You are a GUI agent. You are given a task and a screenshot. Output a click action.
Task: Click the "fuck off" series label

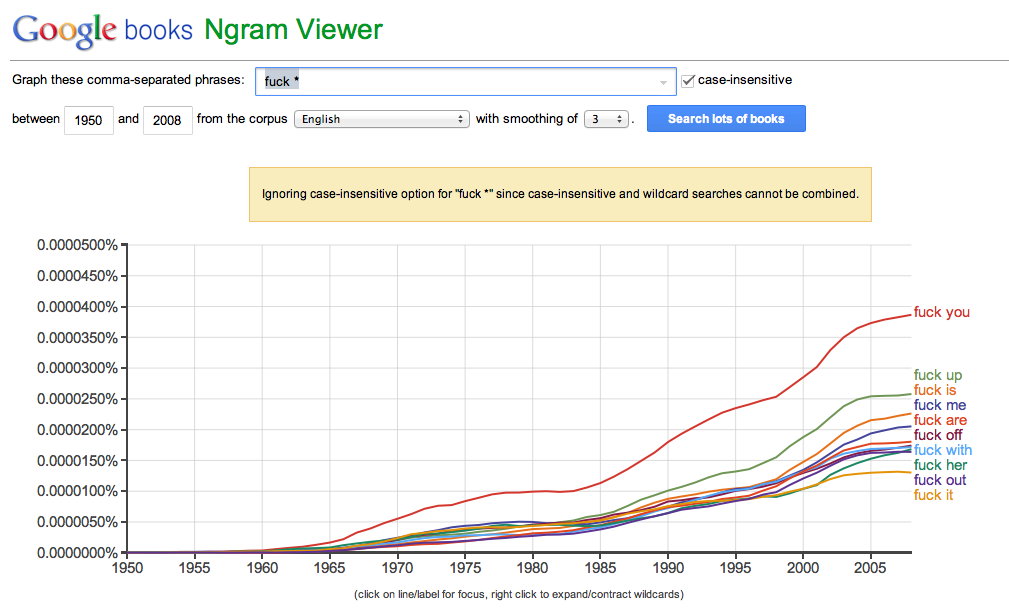[938, 435]
